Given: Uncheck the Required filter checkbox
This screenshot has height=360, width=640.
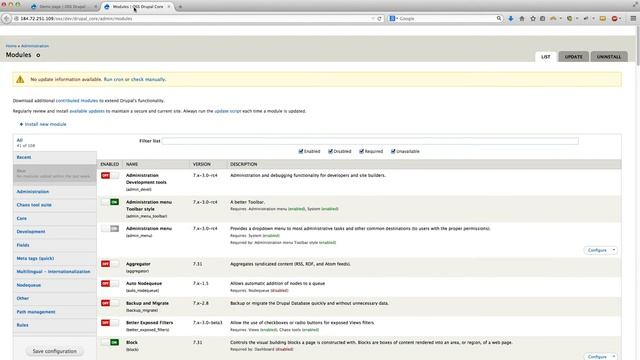Looking at the screenshot, I should (x=361, y=151).
